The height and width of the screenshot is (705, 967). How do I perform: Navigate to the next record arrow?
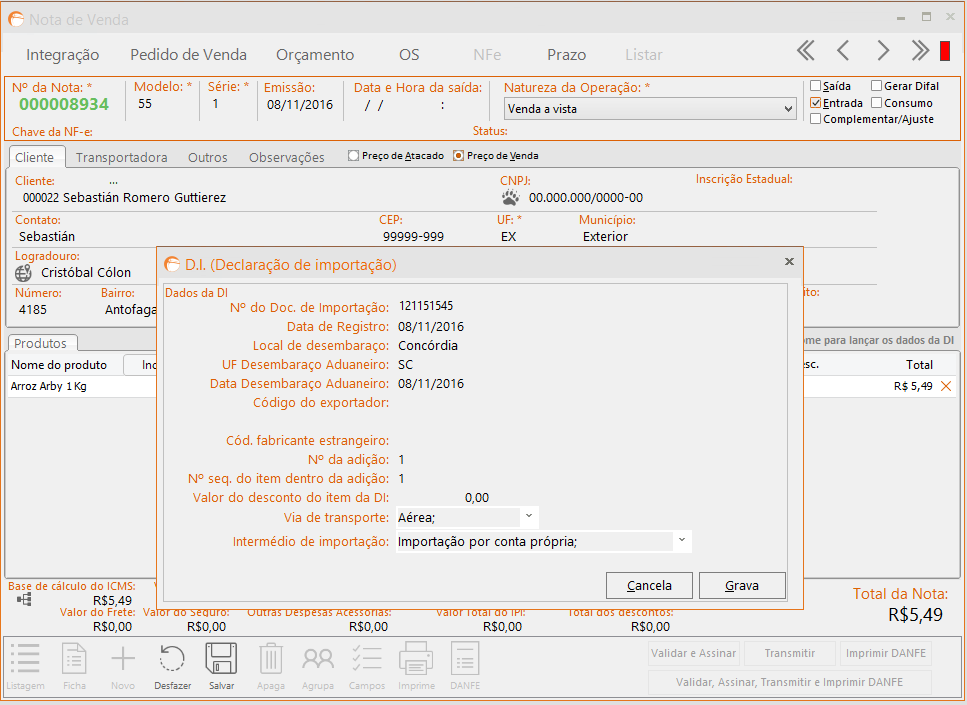pyautogui.click(x=882, y=51)
